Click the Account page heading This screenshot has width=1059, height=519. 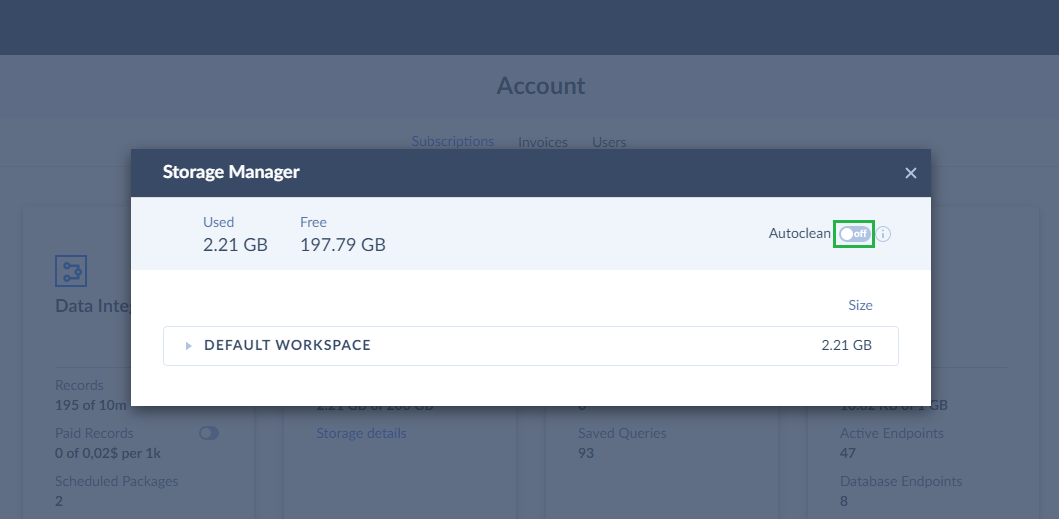point(541,86)
